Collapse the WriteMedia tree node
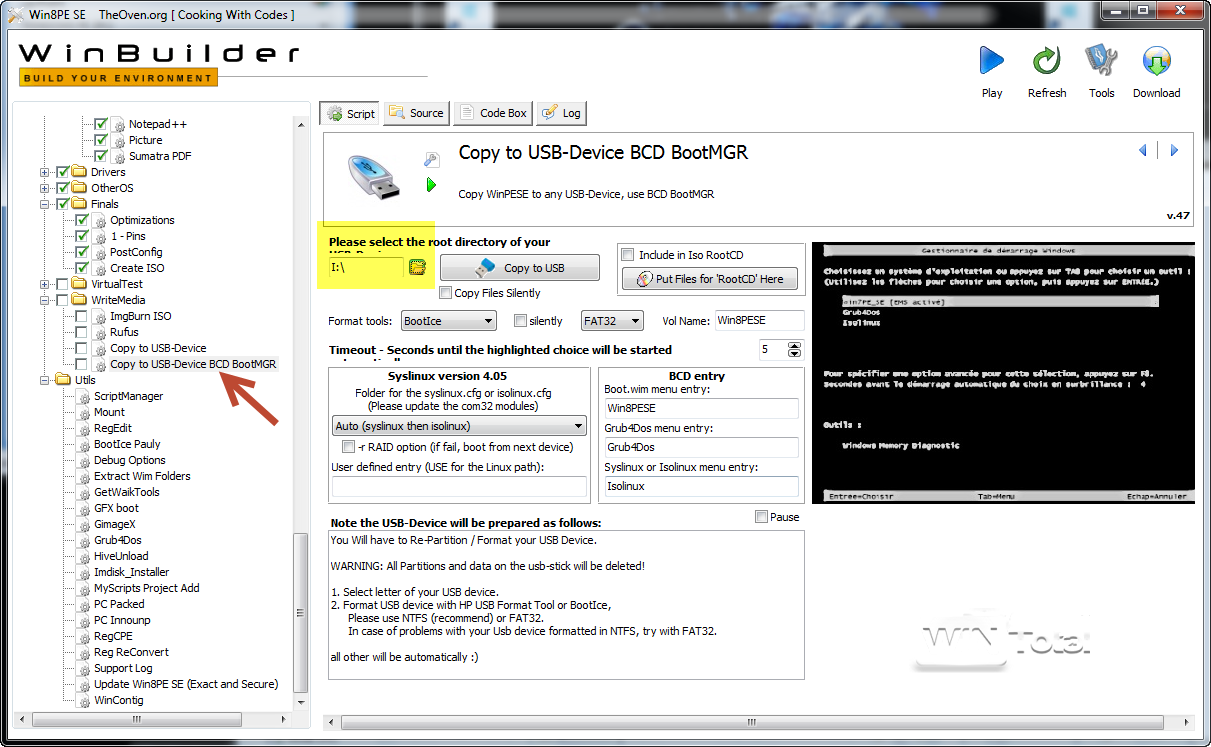Image resolution: width=1211 pixels, height=747 pixels. [x=45, y=300]
